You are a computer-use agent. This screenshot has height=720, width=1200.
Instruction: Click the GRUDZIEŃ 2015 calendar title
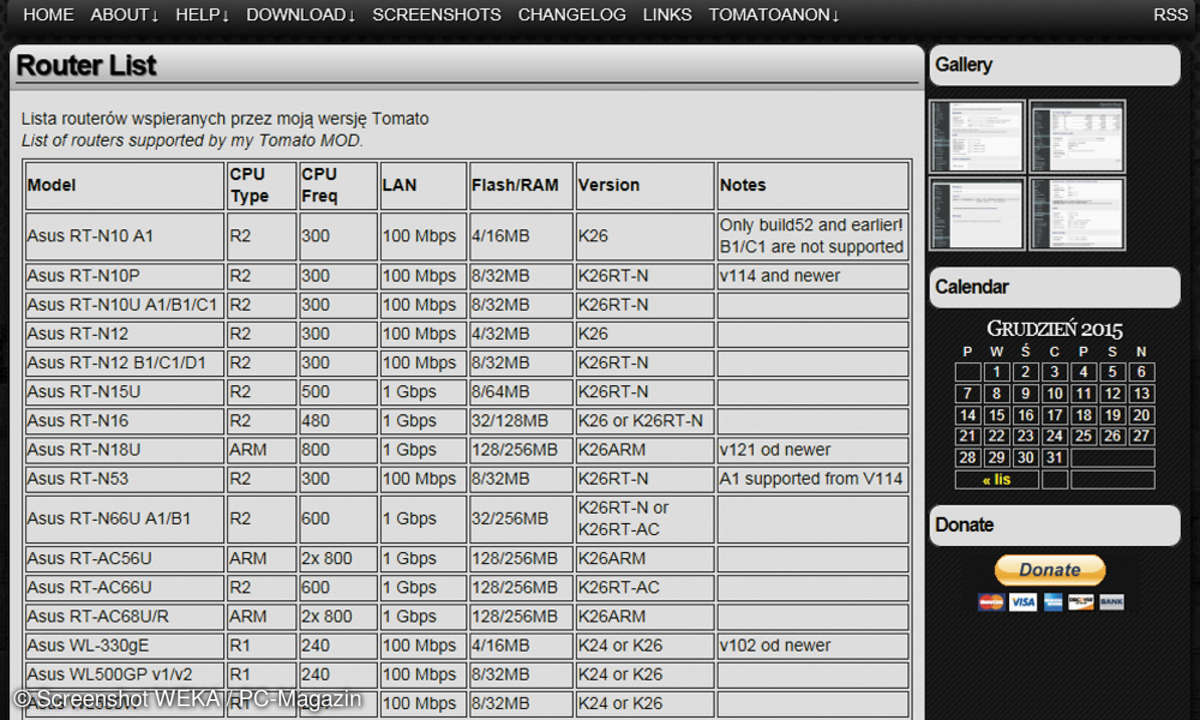(x=1055, y=329)
